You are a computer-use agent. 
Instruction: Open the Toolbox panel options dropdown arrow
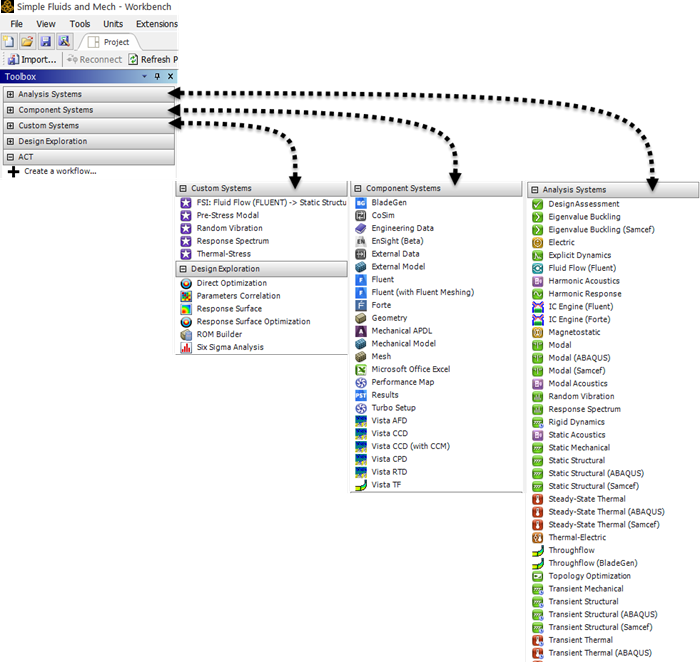coord(144,76)
